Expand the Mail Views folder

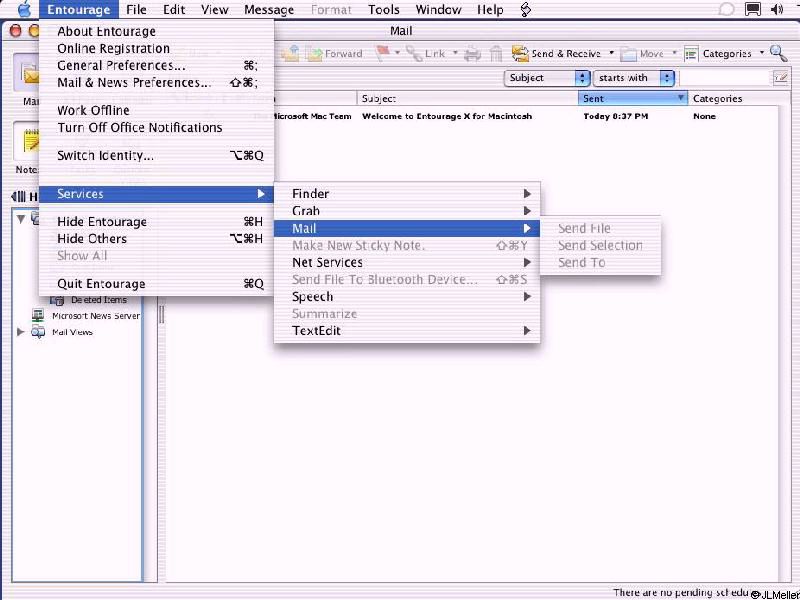pyautogui.click(x=21, y=332)
